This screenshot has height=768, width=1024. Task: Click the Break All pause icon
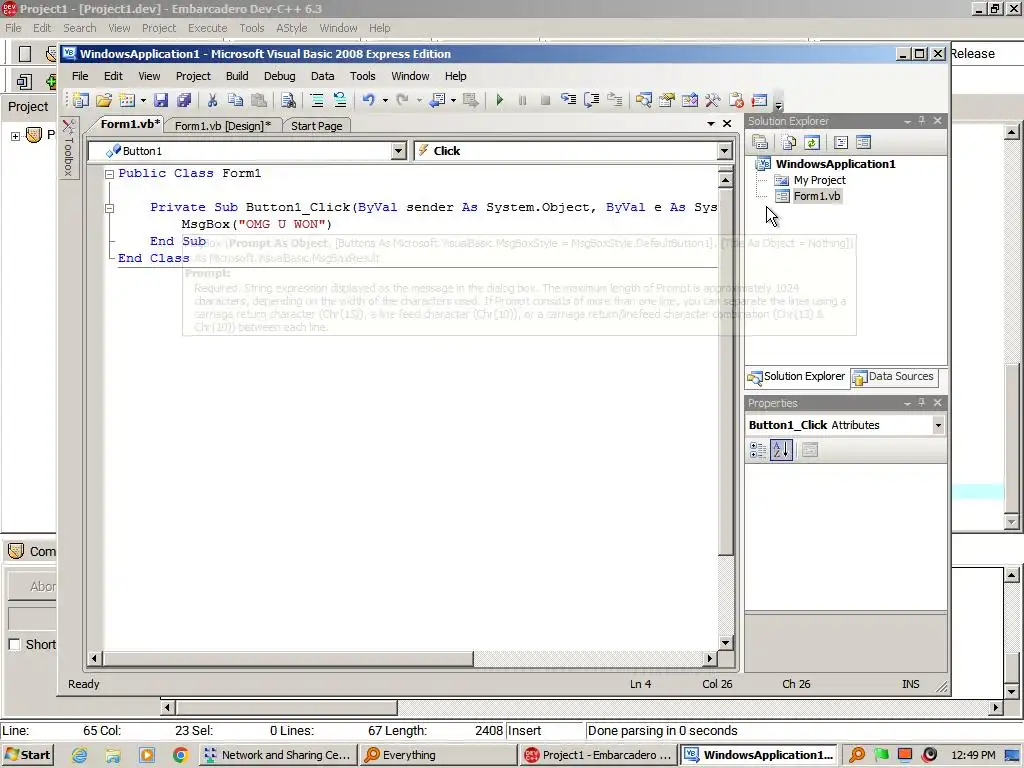[x=522, y=100]
